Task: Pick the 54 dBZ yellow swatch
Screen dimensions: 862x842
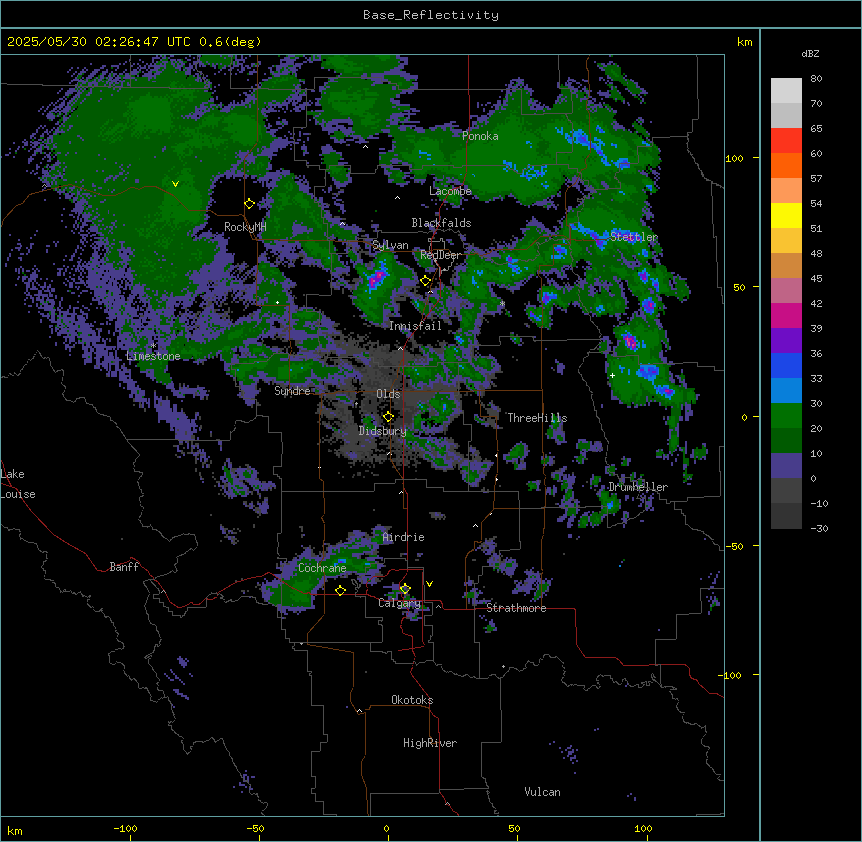Action: click(x=786, y=215)
